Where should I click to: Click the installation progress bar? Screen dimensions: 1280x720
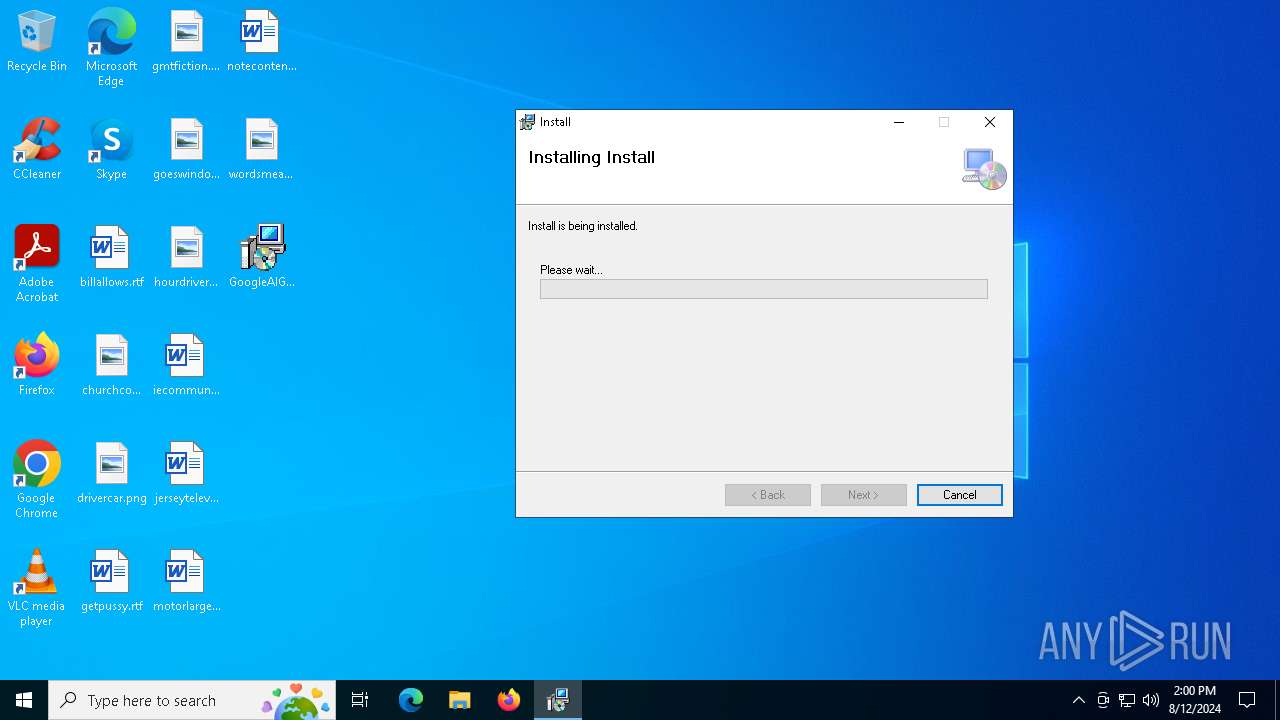(764, 289)
